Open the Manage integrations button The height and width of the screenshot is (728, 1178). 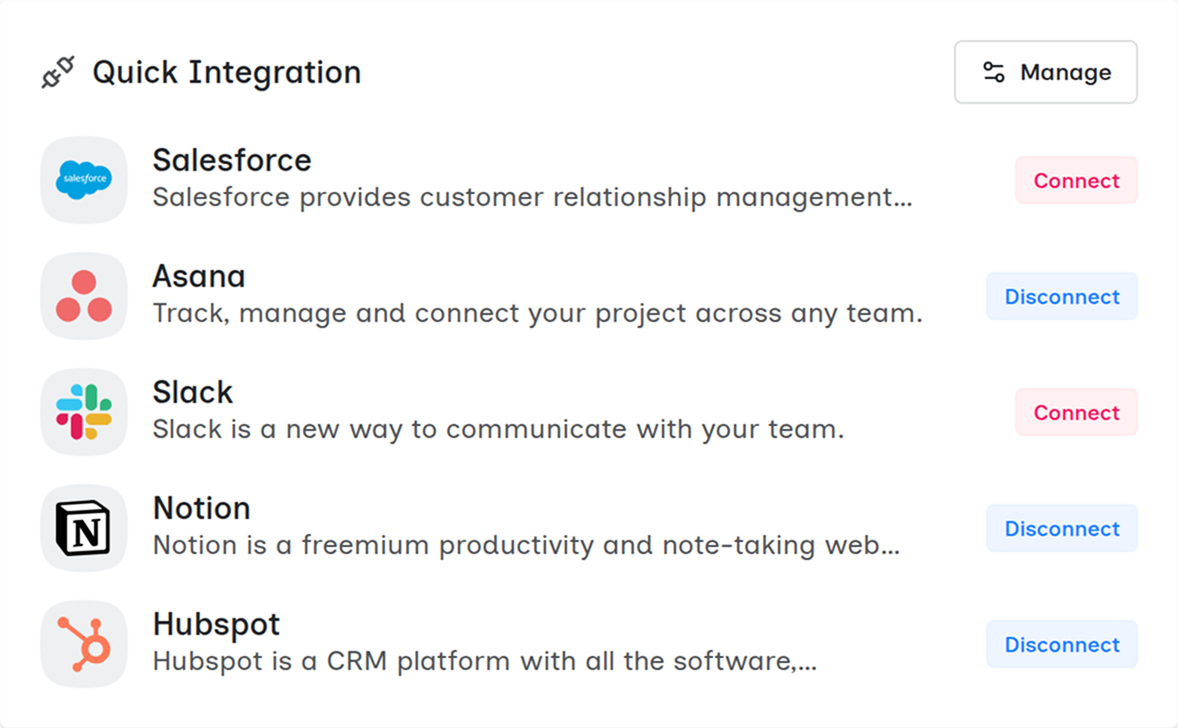pyautogui.click(x=1045, y=72)
